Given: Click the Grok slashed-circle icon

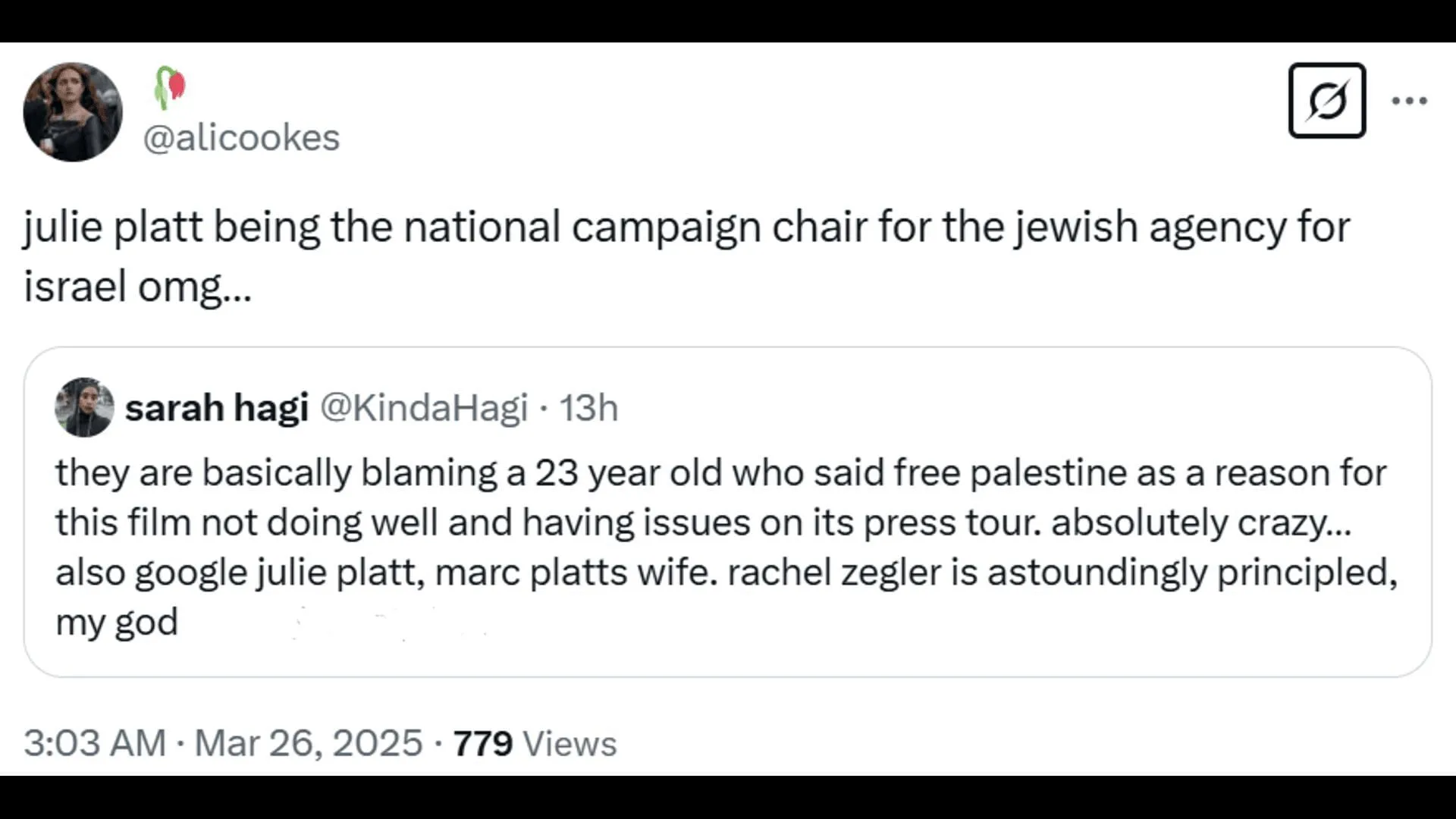Looking at the screenshot, I should (x=1326, y=100).
